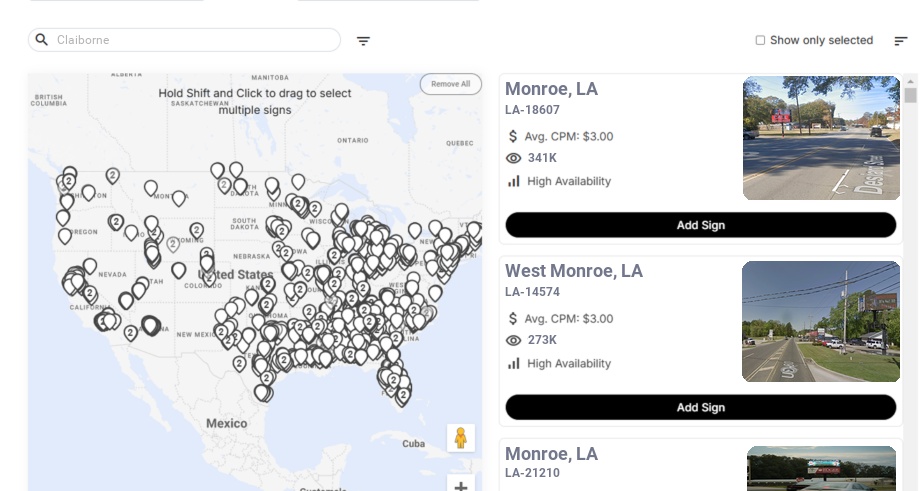Open the filter options icon beside search
This screenshot has height=491, width=920.
click(x=363, y=41)
